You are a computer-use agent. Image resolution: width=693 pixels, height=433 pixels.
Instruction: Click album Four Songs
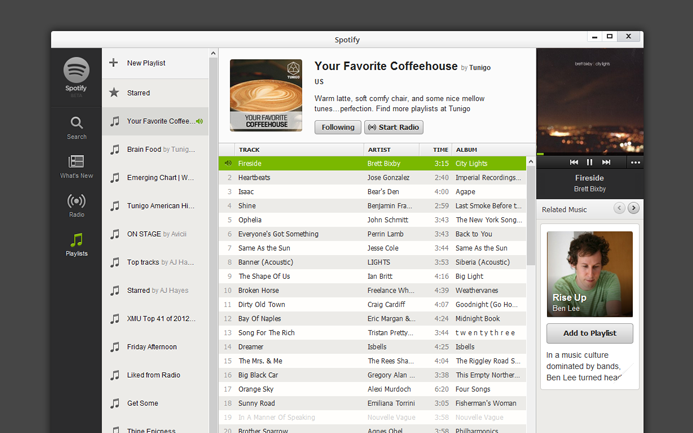click(473, 389)
